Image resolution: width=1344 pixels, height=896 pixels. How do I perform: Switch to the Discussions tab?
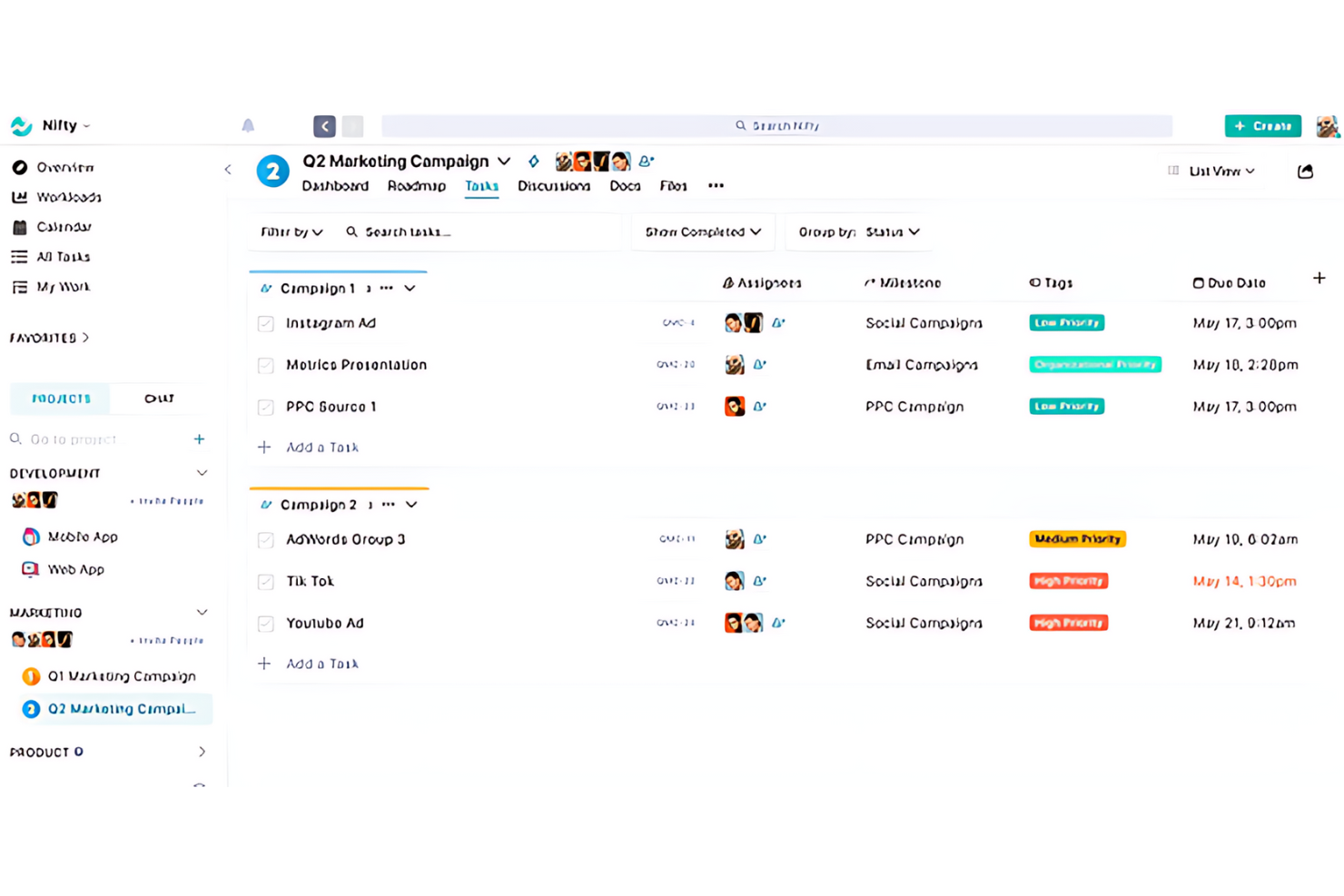tap(554, 186)
